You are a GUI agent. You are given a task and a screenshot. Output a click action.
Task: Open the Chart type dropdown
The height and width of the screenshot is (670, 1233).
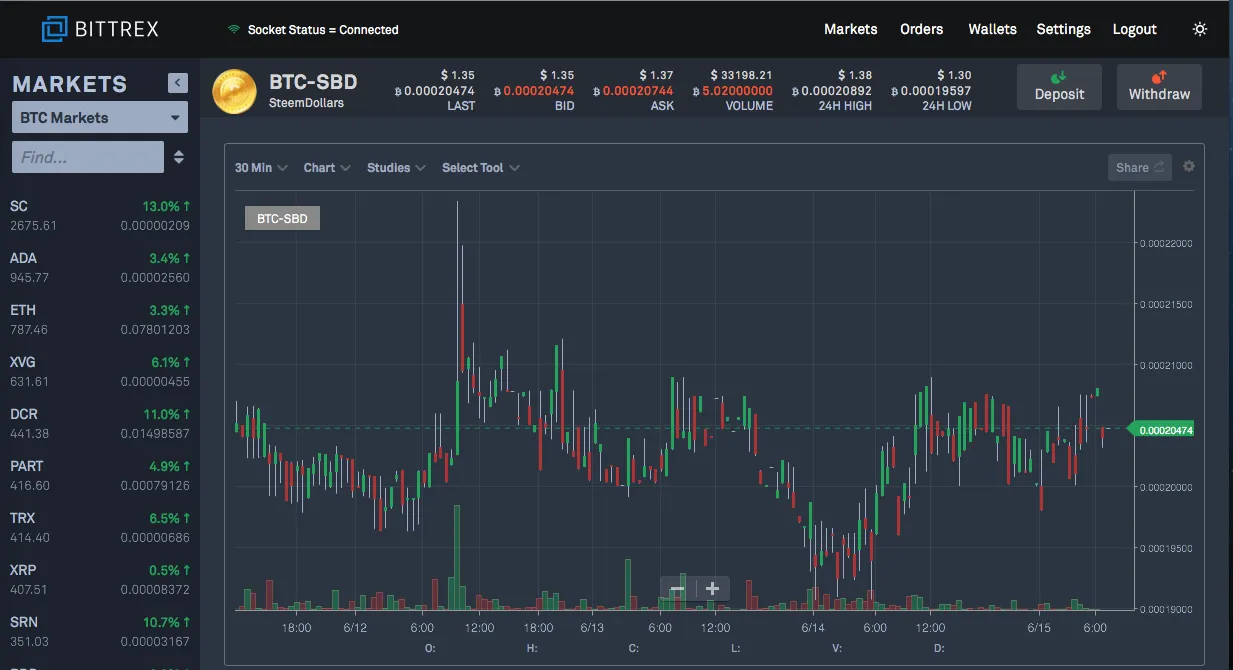pyautogui.click(x=327, y=167)
